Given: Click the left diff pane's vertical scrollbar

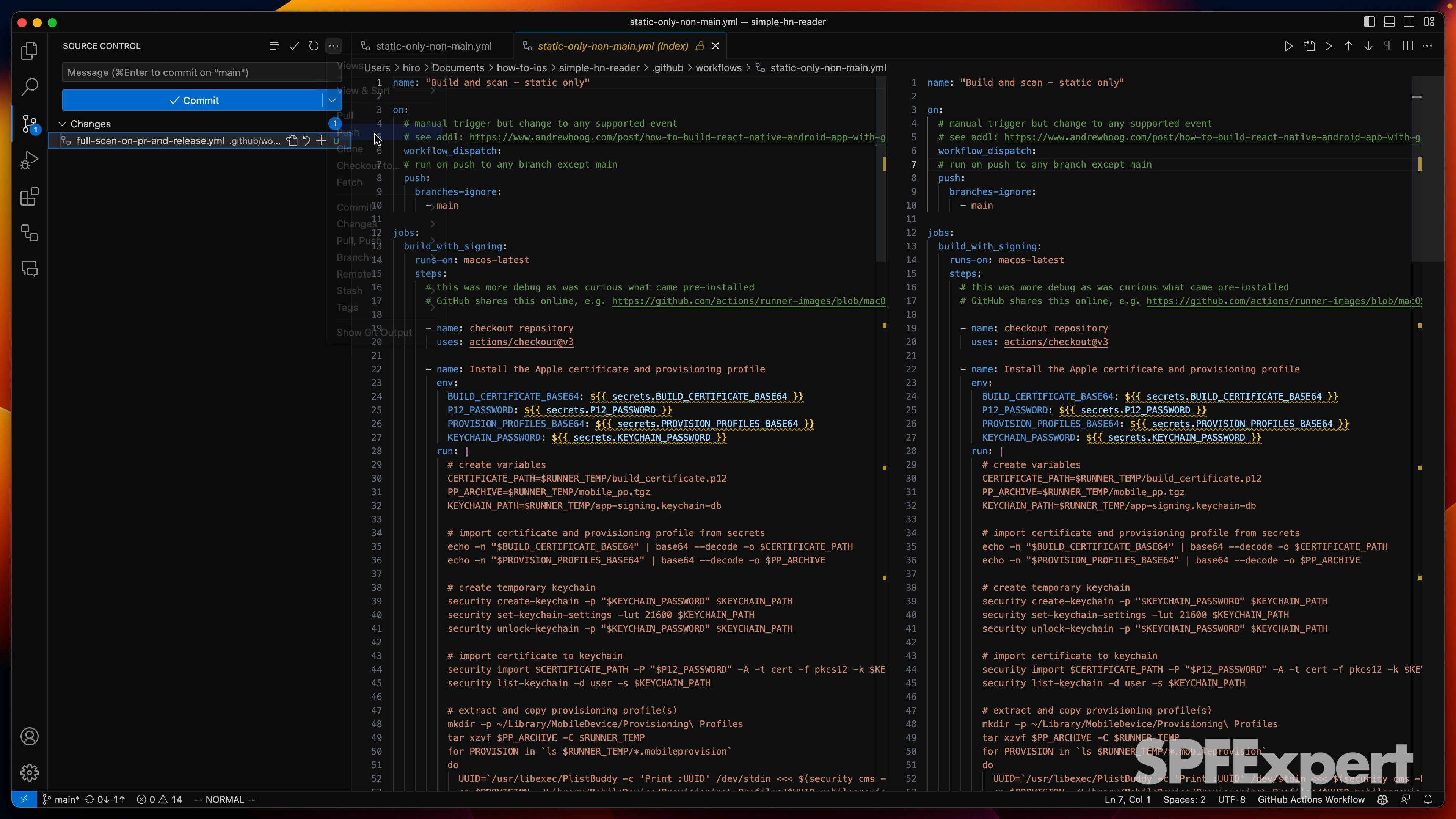Looking at the screenshot, I should tap(881, 169).
